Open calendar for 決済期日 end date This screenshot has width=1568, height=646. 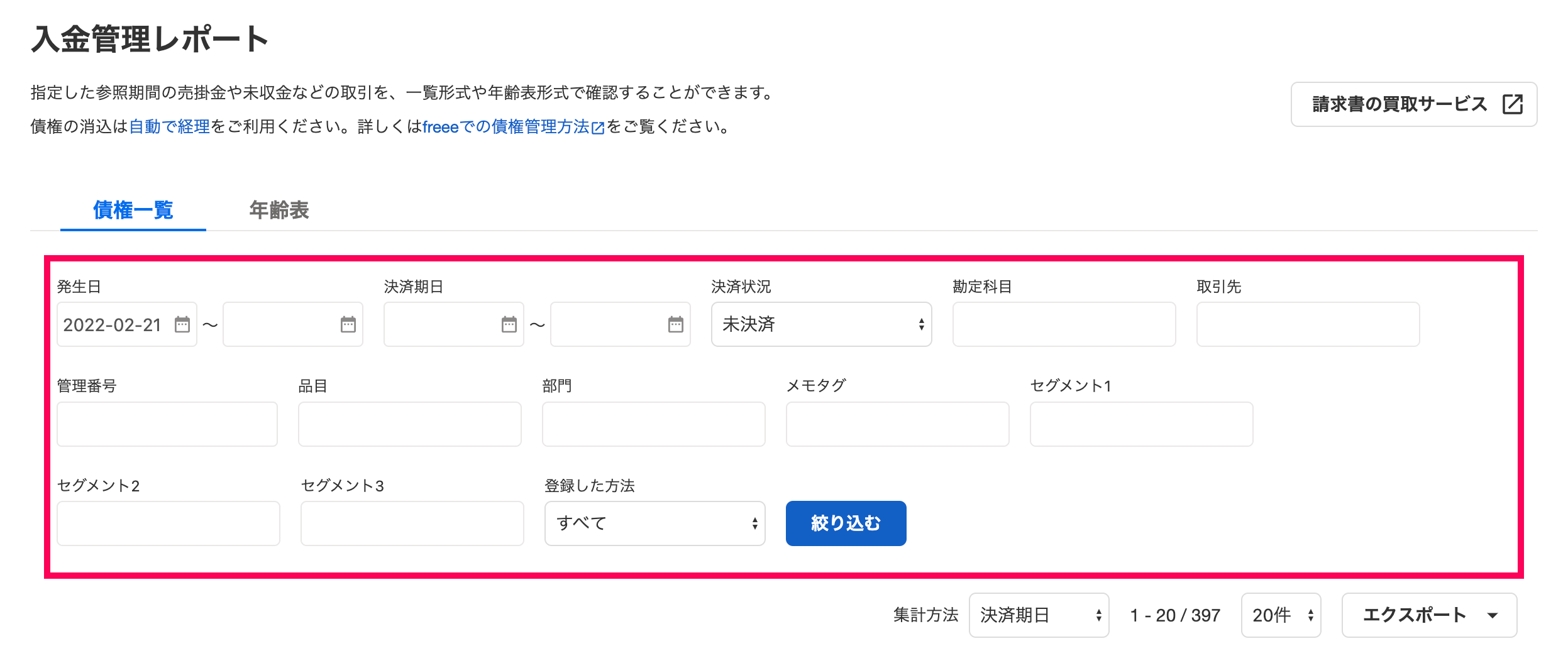point(676,324)
